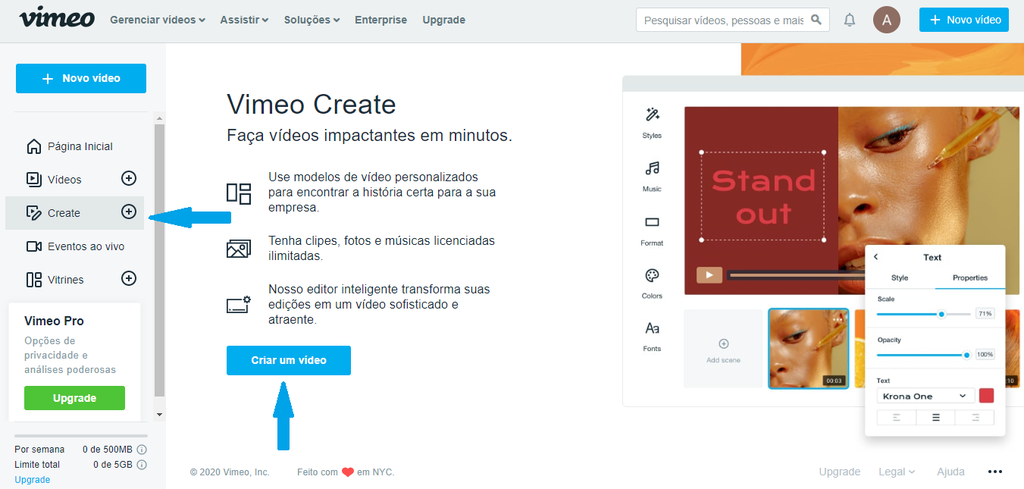Click the back arrow in Text panel
This screenshot has height=489, width=1024.
pos(876,257)
